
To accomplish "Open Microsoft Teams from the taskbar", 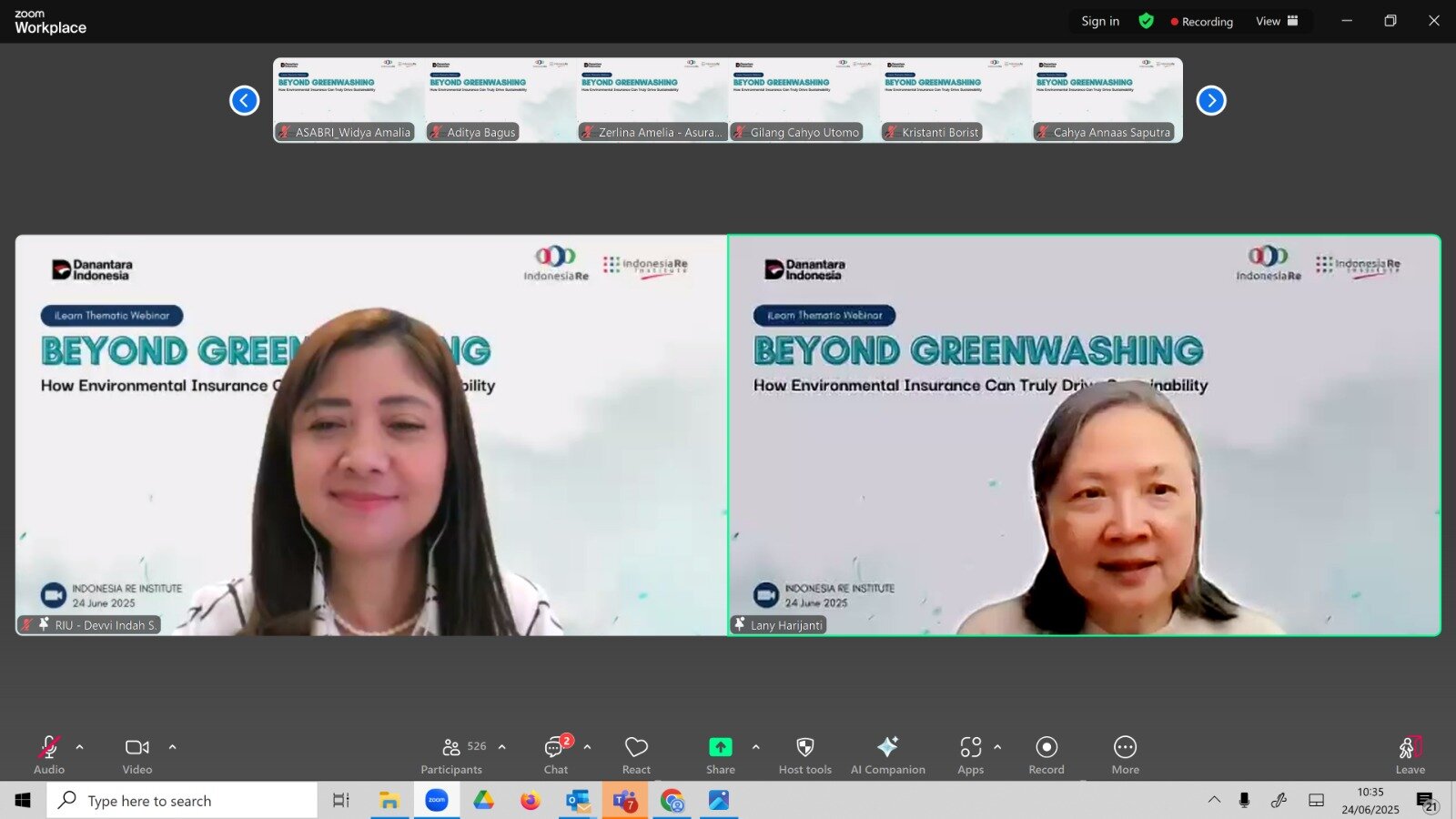I will pyautogui.click(x=625, y=801).
